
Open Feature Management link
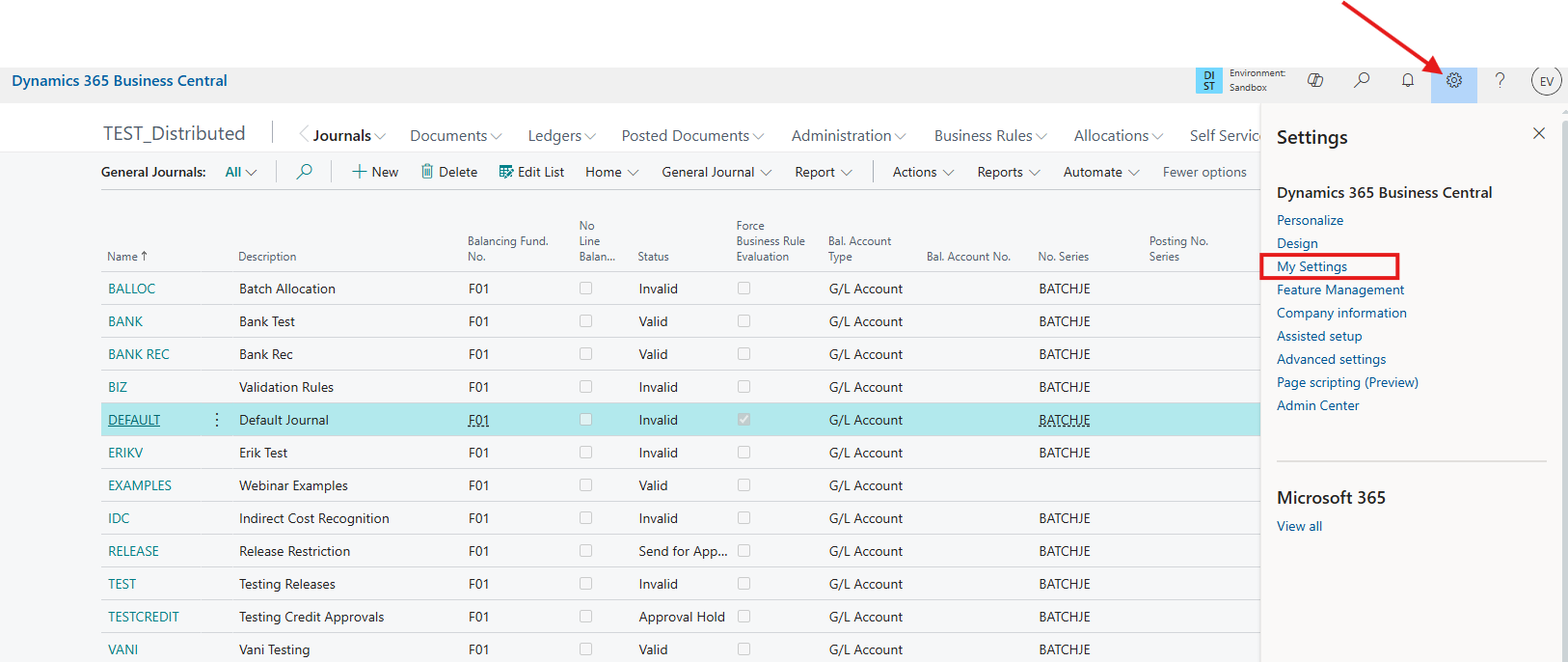(x=1340, y=290)
